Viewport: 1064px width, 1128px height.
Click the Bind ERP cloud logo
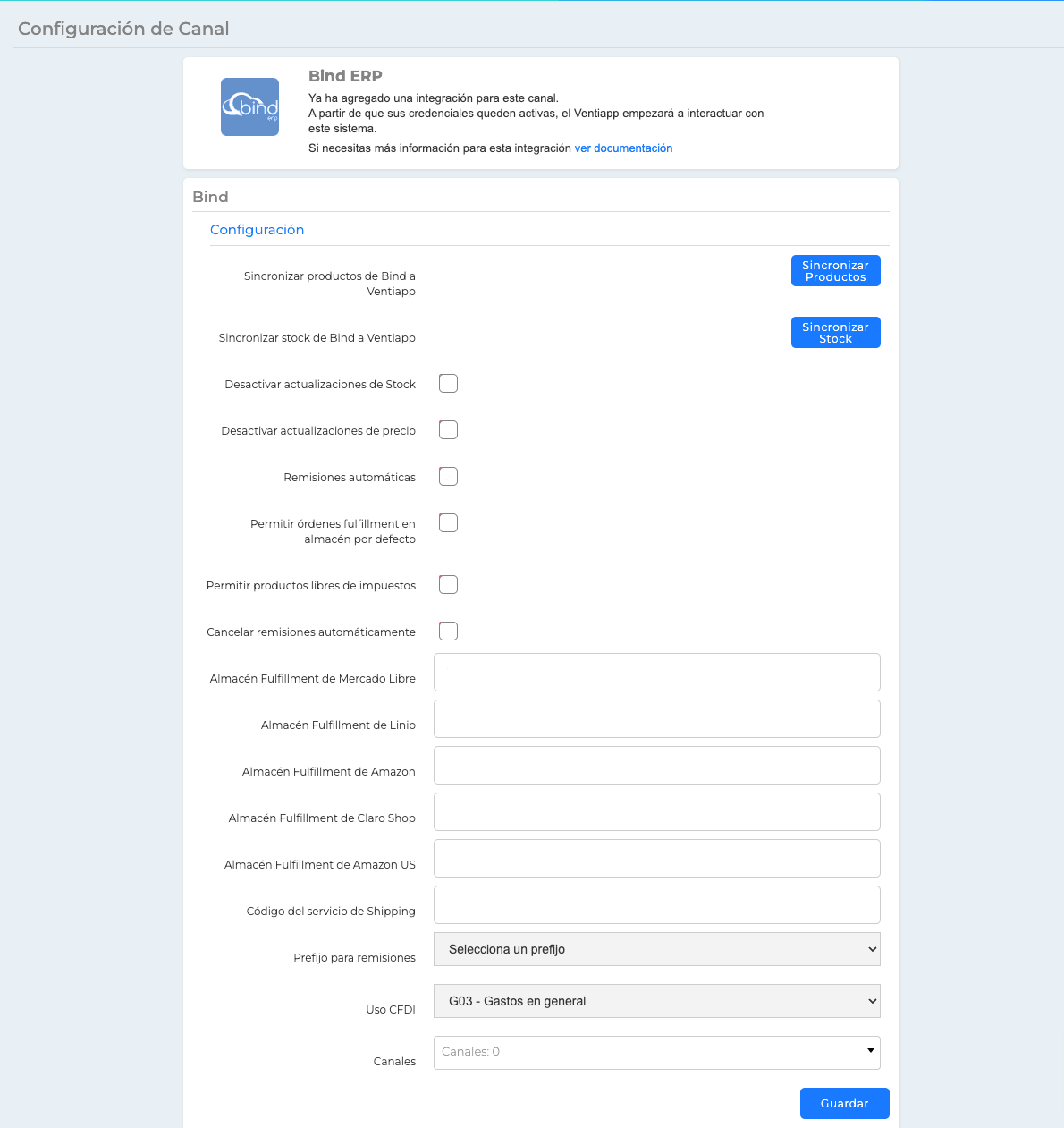(x=249, y=107)
